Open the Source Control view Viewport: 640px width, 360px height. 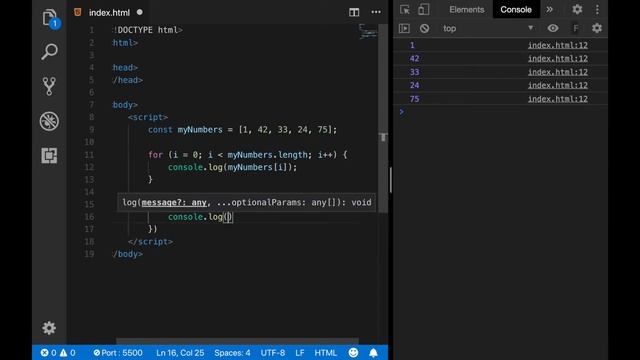tap(49, 86)
